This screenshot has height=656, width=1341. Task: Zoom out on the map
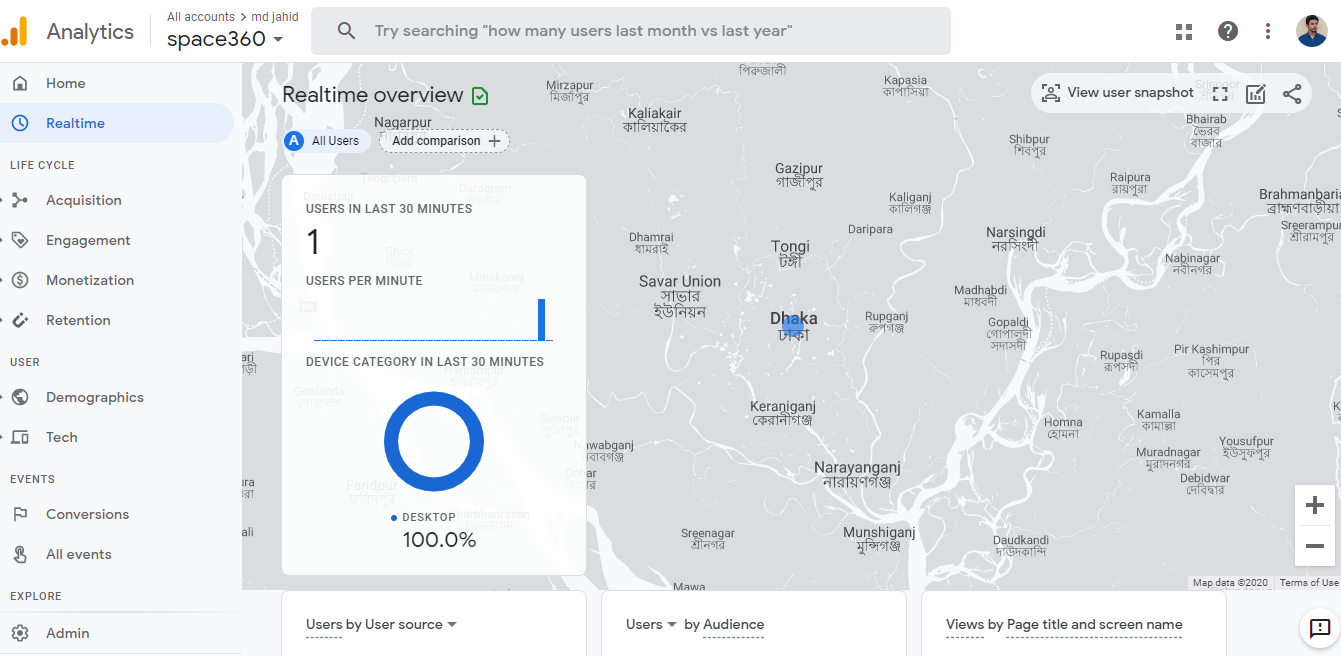coord(1315,546)
